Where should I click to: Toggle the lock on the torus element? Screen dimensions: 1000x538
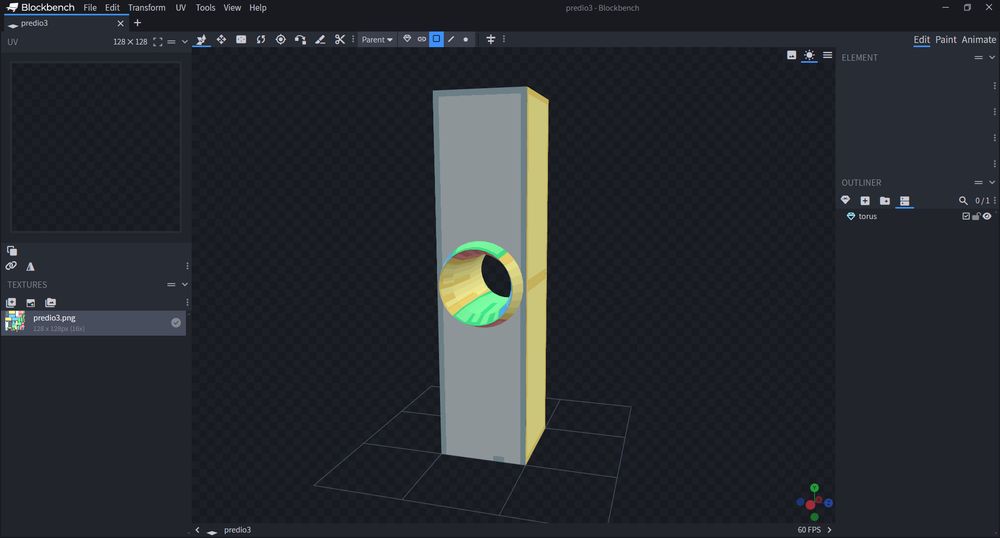click(x=976, y=216)
